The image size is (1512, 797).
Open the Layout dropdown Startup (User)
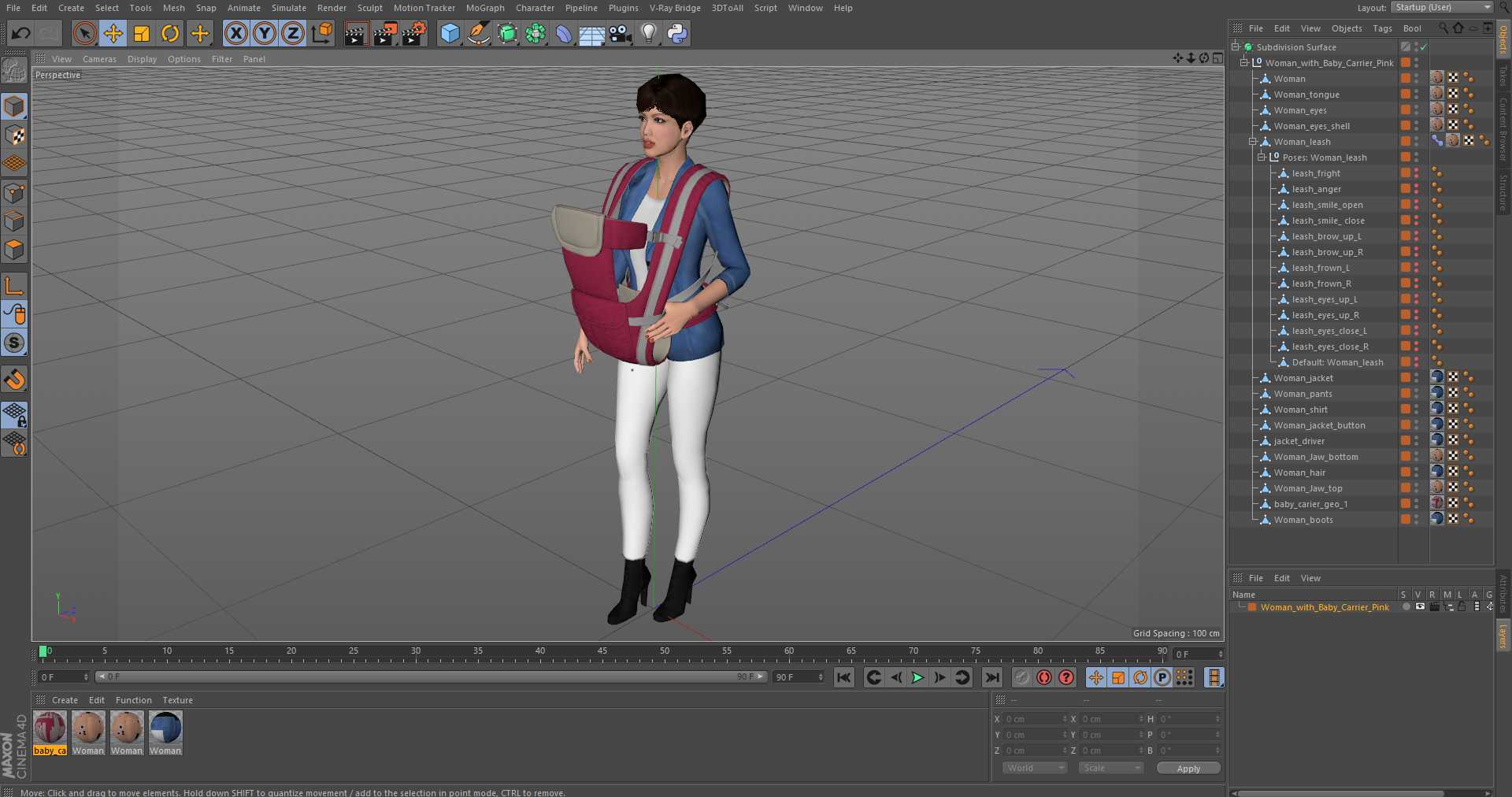click(1442, 7)
